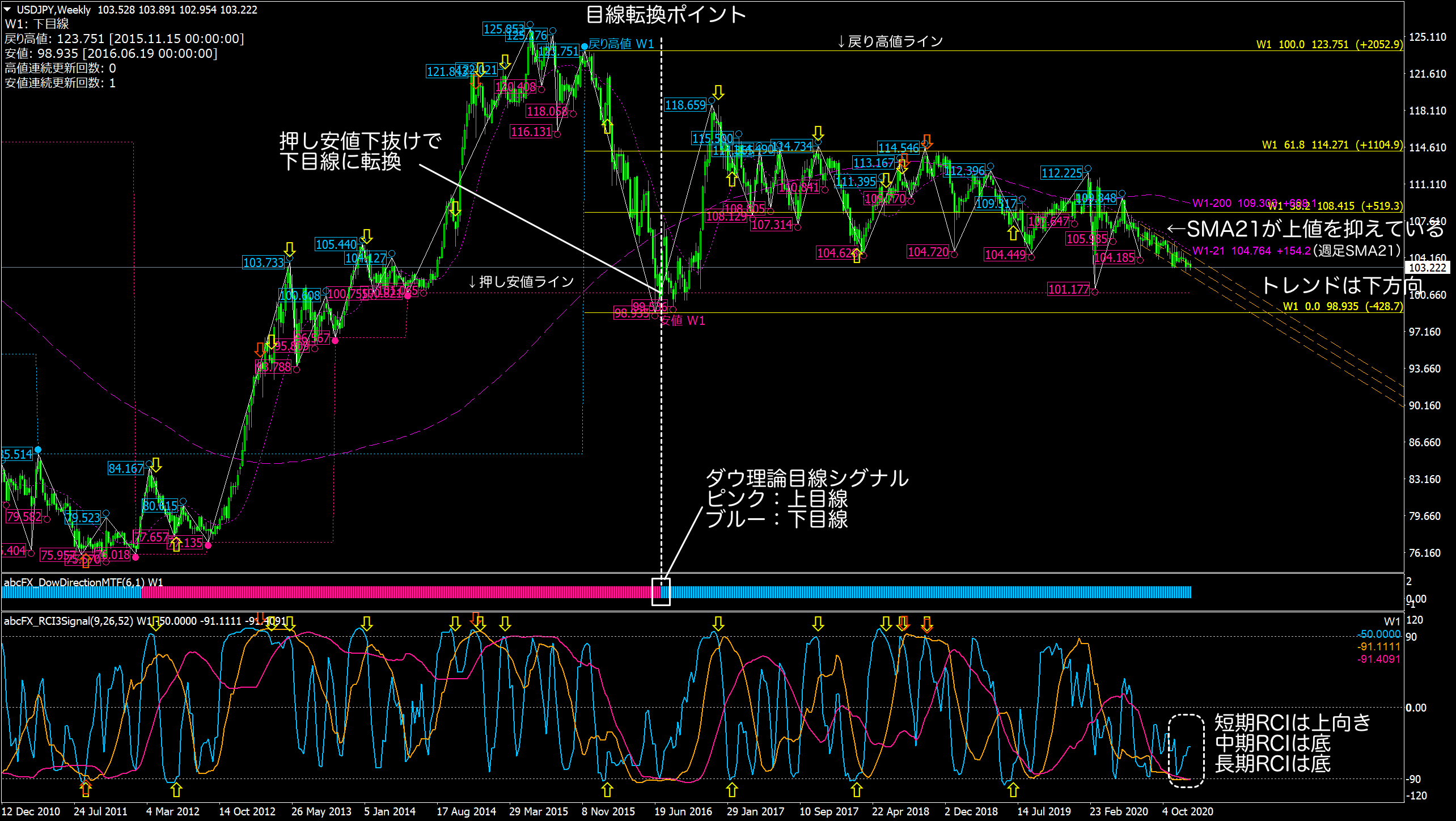This screenshot has width=1456, height=821.
Task: Click pink filled dot beside 76.018 label
Action: pyautogui.click(x=136, y=557)
